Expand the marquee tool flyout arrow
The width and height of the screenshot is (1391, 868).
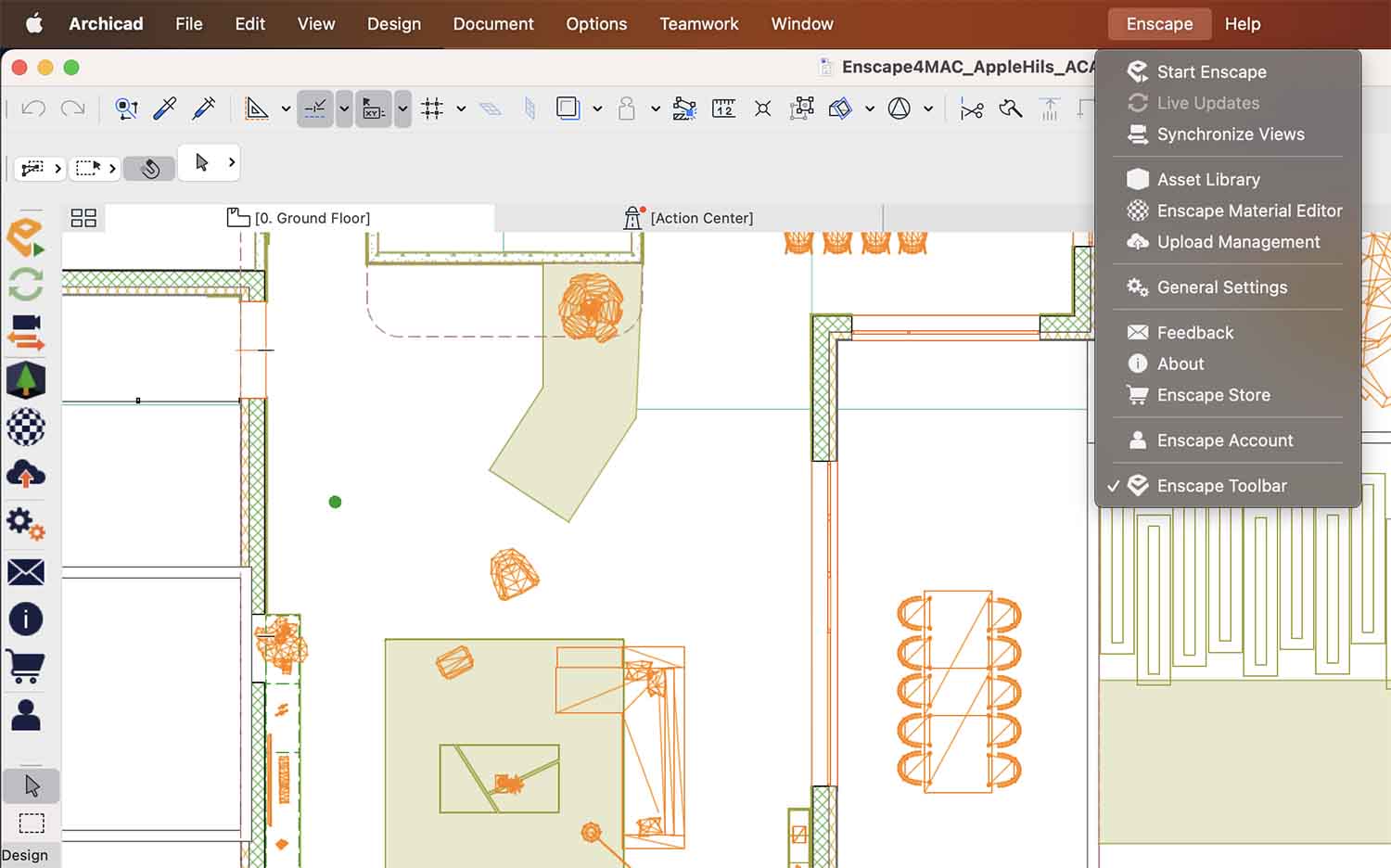(111, 168)
